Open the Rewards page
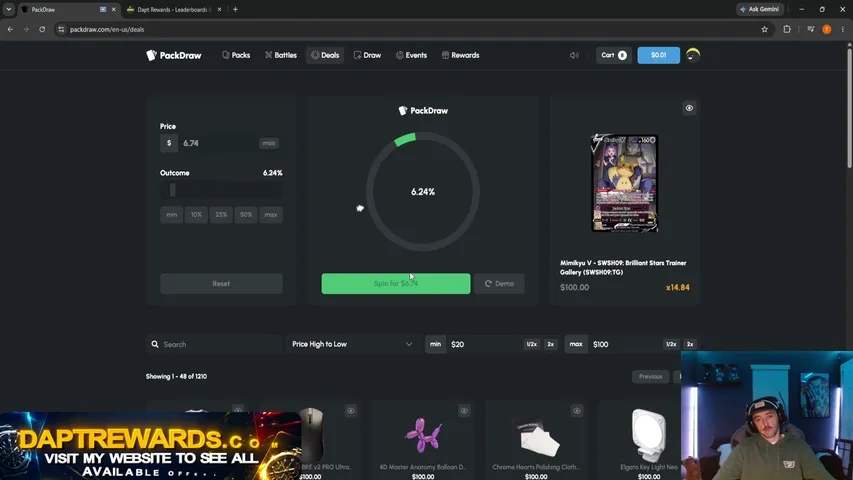This screenshot has height=480, width=853. tap(460, 55)
